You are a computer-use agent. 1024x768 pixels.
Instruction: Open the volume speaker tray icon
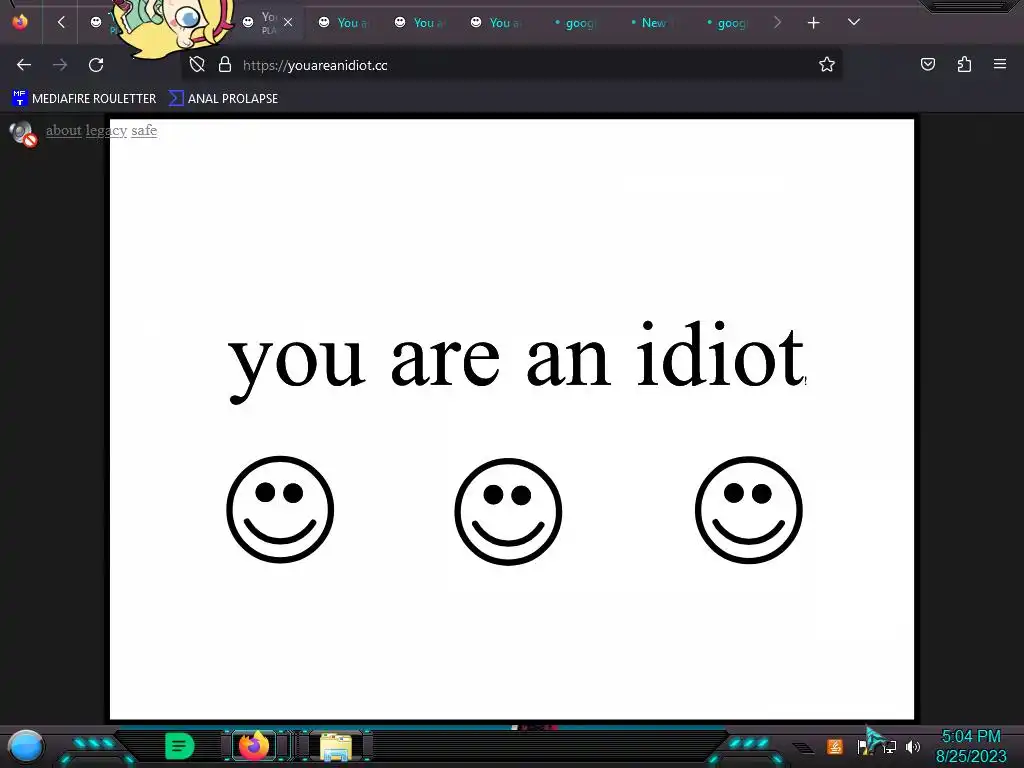(x=913, y=746)
